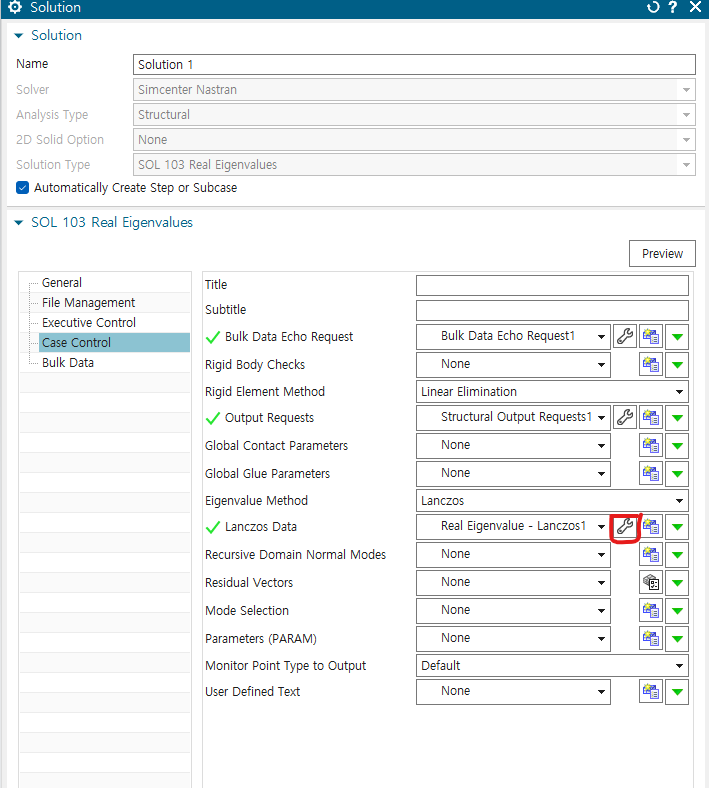Open Global Glue Parameters green arrow menu
709x788 pixels.
(677, 474)
